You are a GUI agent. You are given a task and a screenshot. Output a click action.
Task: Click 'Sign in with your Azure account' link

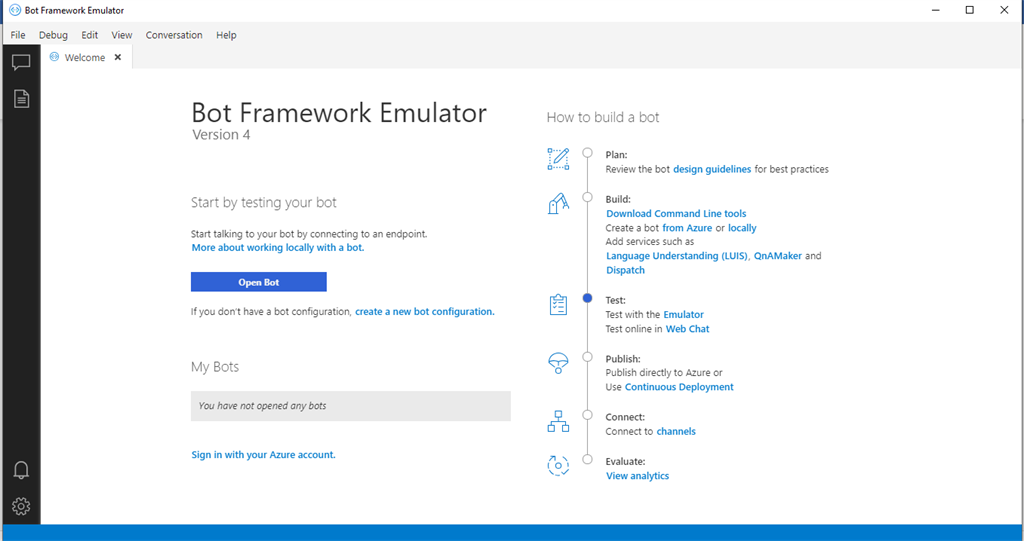pos(263,455)
